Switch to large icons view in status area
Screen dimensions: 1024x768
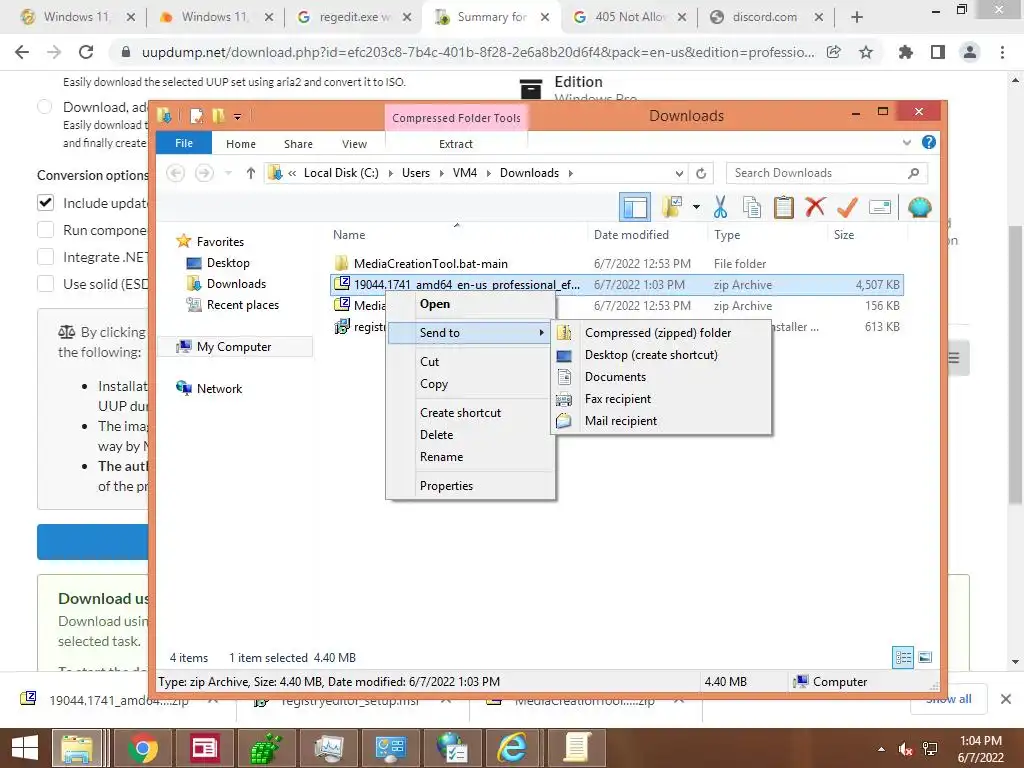pos(925,657)
